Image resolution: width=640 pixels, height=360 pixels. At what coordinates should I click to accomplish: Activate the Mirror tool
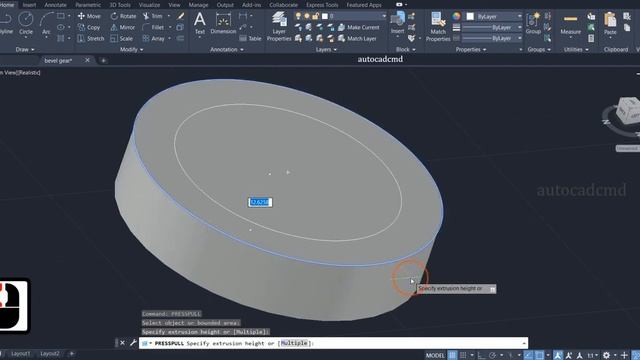[123, 27]
